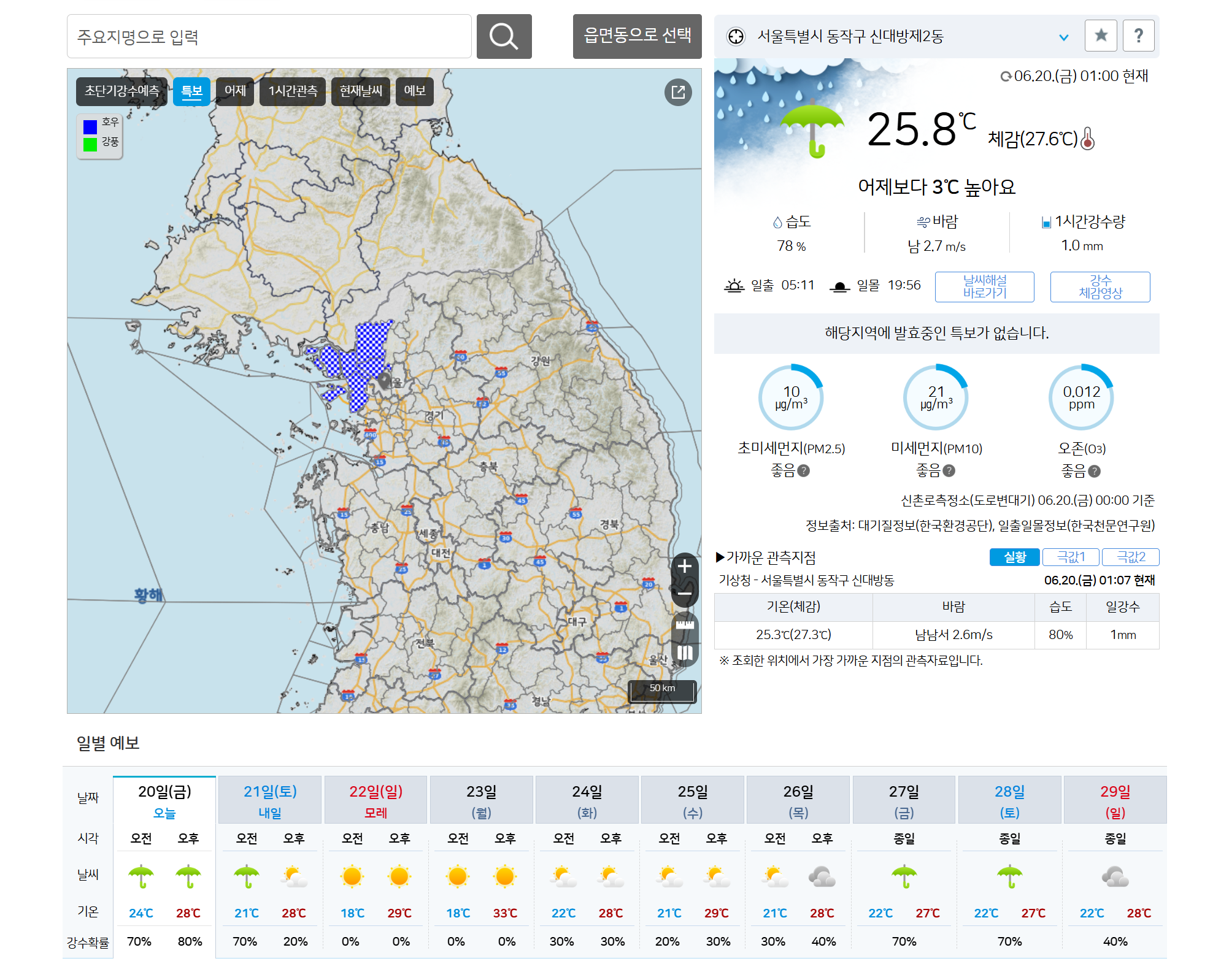Screen dimensions: 1221x980
Task: Switch observation data to 실황
Action: (1014, 557)
